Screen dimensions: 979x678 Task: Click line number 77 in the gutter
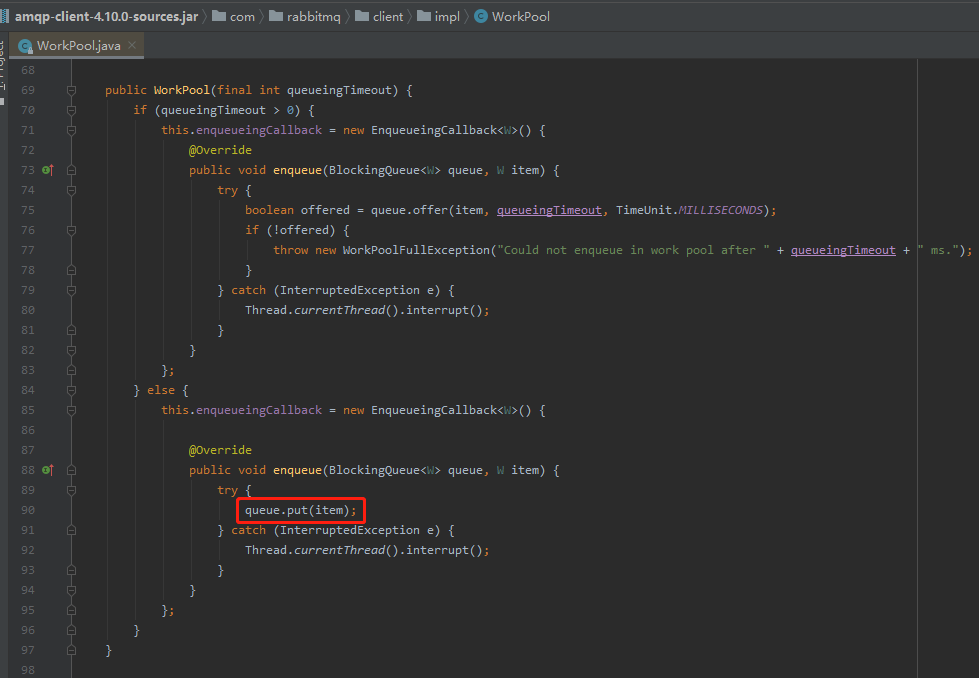28,250
